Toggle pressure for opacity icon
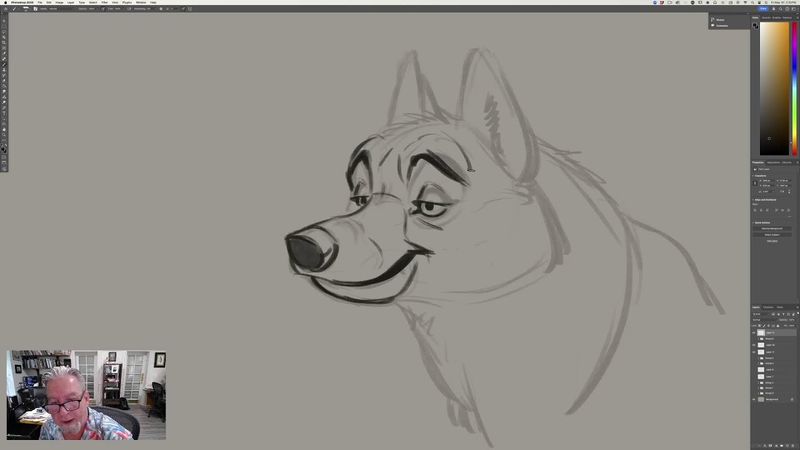 coord(103,9)
